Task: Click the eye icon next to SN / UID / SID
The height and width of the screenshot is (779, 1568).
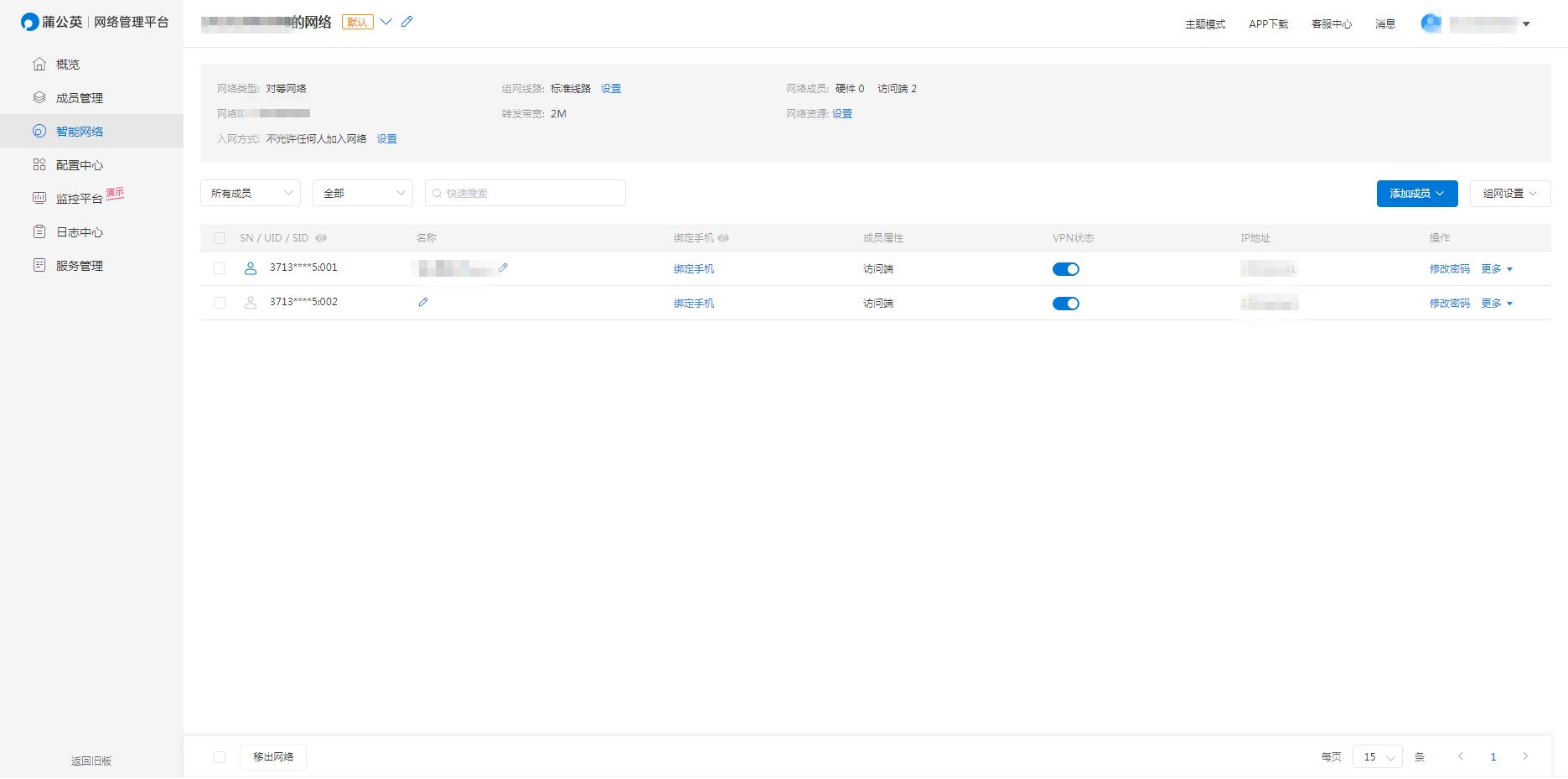Action: point(321,238)
